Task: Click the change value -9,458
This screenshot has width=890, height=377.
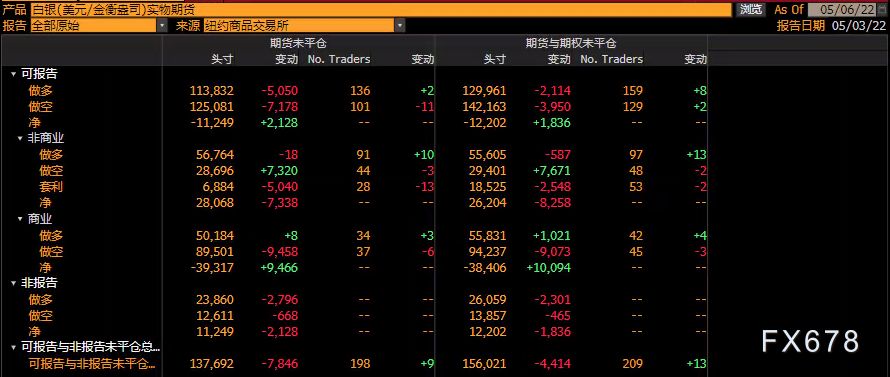Action: (280, 252)
